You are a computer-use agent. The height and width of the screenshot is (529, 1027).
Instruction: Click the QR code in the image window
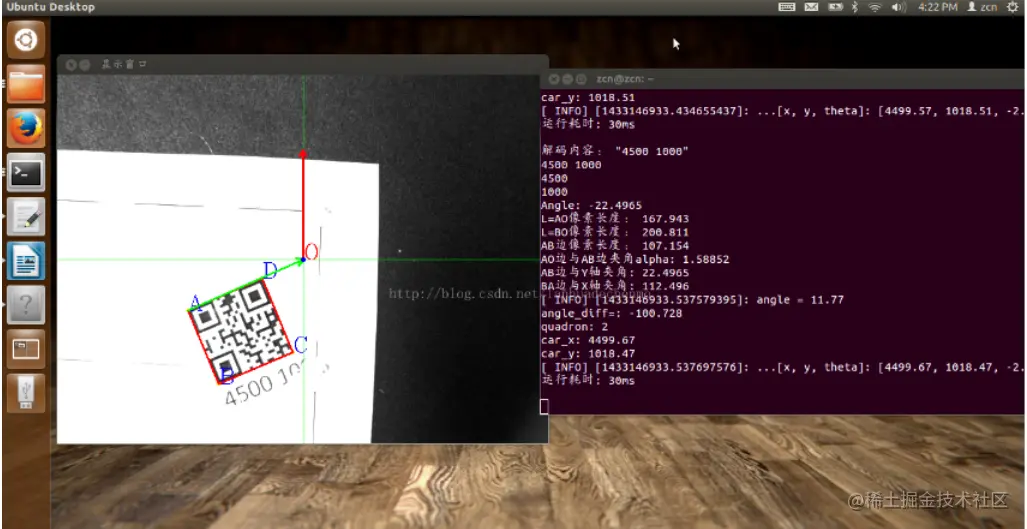click(x=240, y=332)
